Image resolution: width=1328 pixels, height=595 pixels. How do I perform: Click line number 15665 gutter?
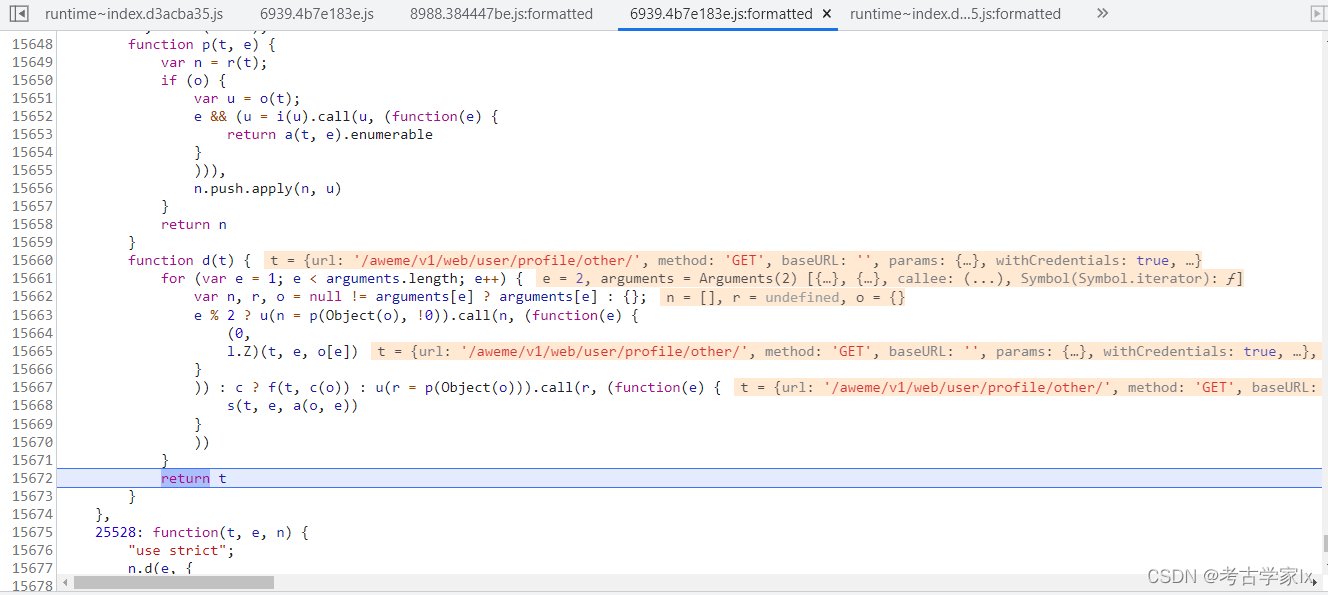coord(32,351)
